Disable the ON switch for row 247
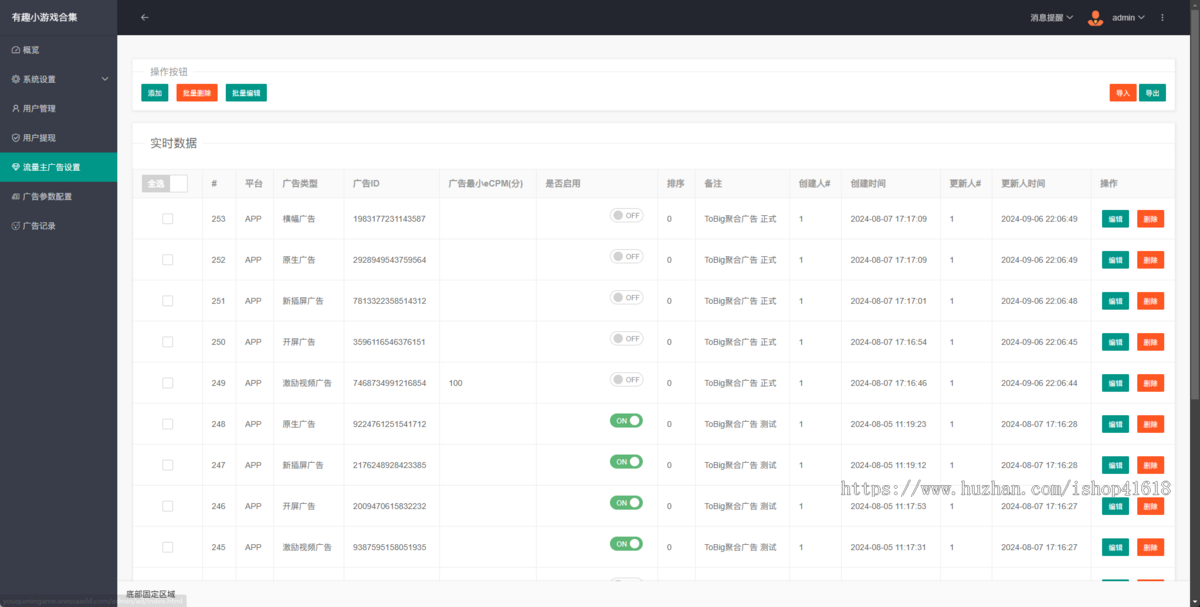The image size is (1200, 607). coord(627,461)
